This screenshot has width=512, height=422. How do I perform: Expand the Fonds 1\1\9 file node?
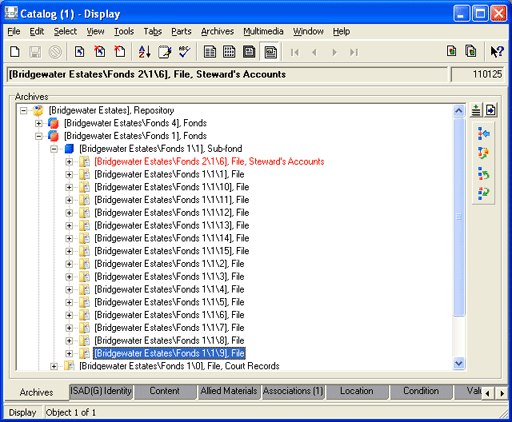click(69, 353)
